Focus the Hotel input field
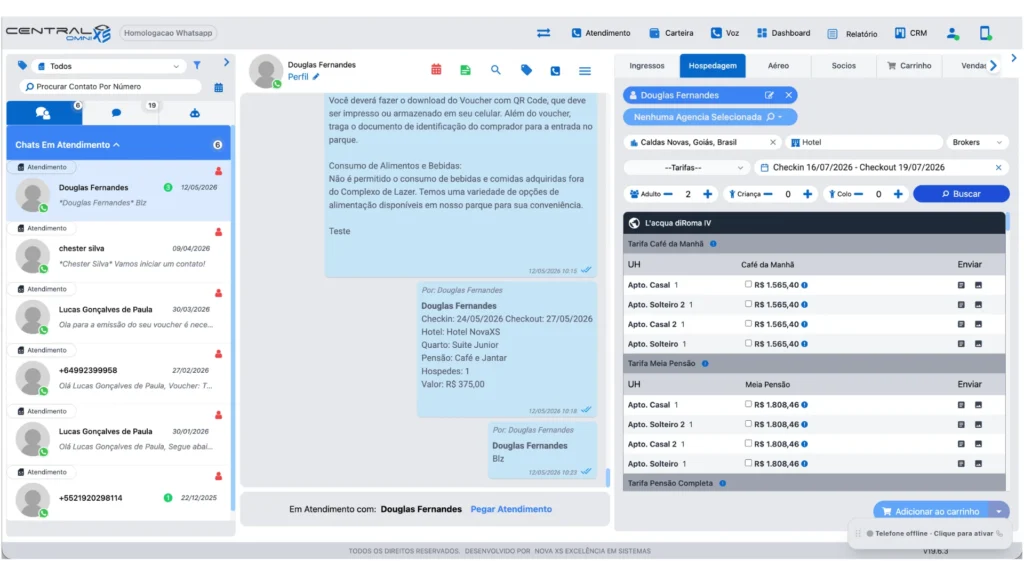Viewport: 1024px width, 576px height. [x=863, y=142]
